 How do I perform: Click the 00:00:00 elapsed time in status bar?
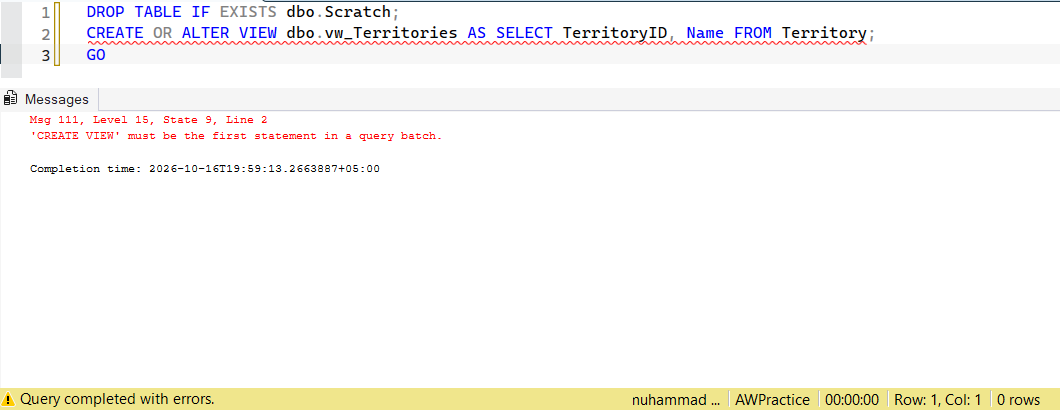point(852,399)
